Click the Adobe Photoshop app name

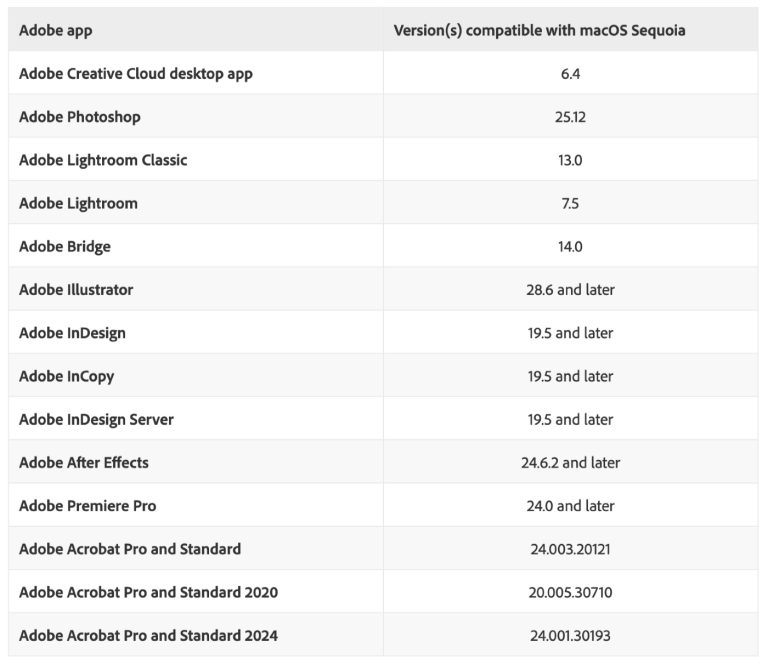pos(80,117)
